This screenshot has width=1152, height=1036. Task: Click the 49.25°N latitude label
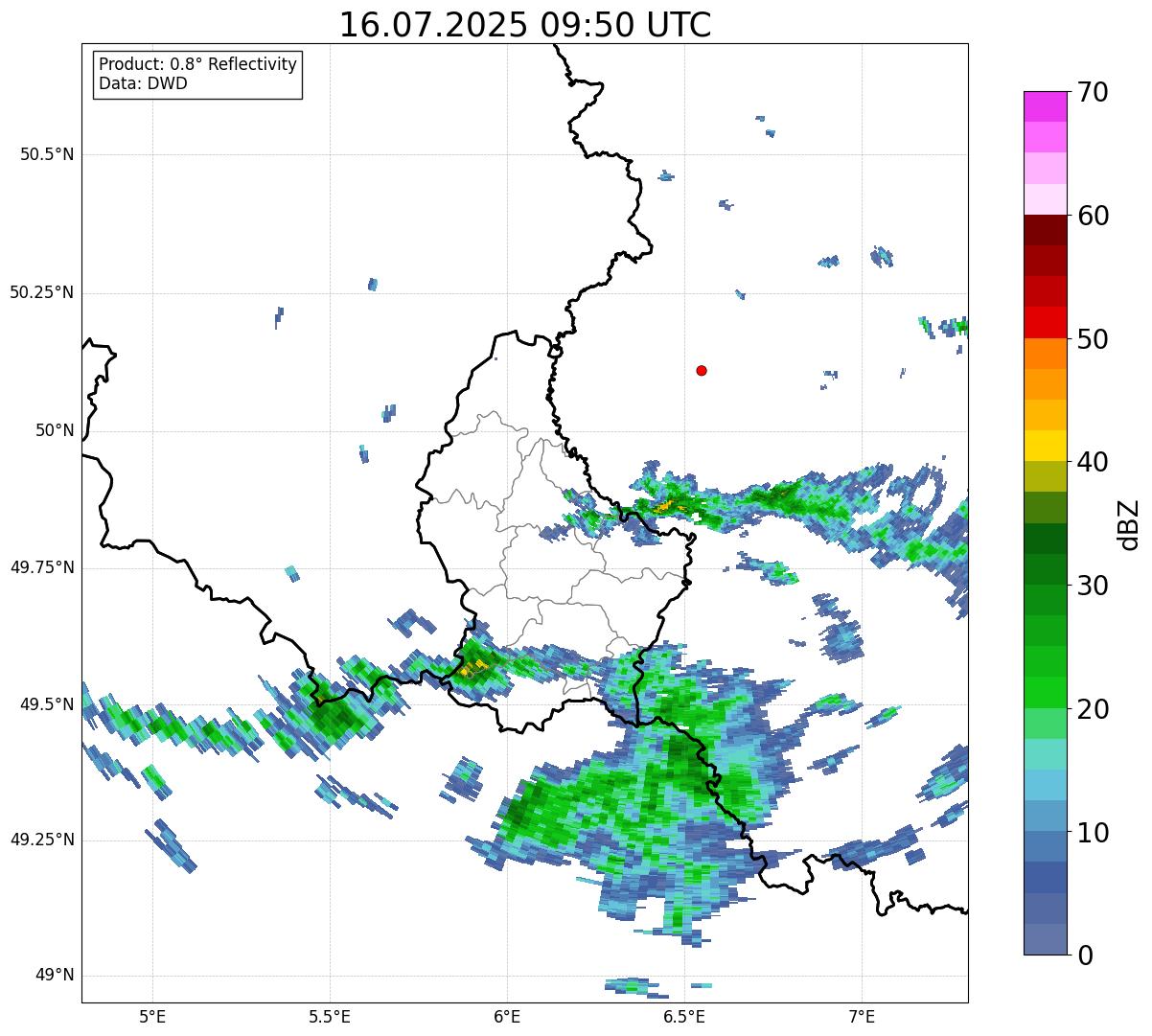42,840
